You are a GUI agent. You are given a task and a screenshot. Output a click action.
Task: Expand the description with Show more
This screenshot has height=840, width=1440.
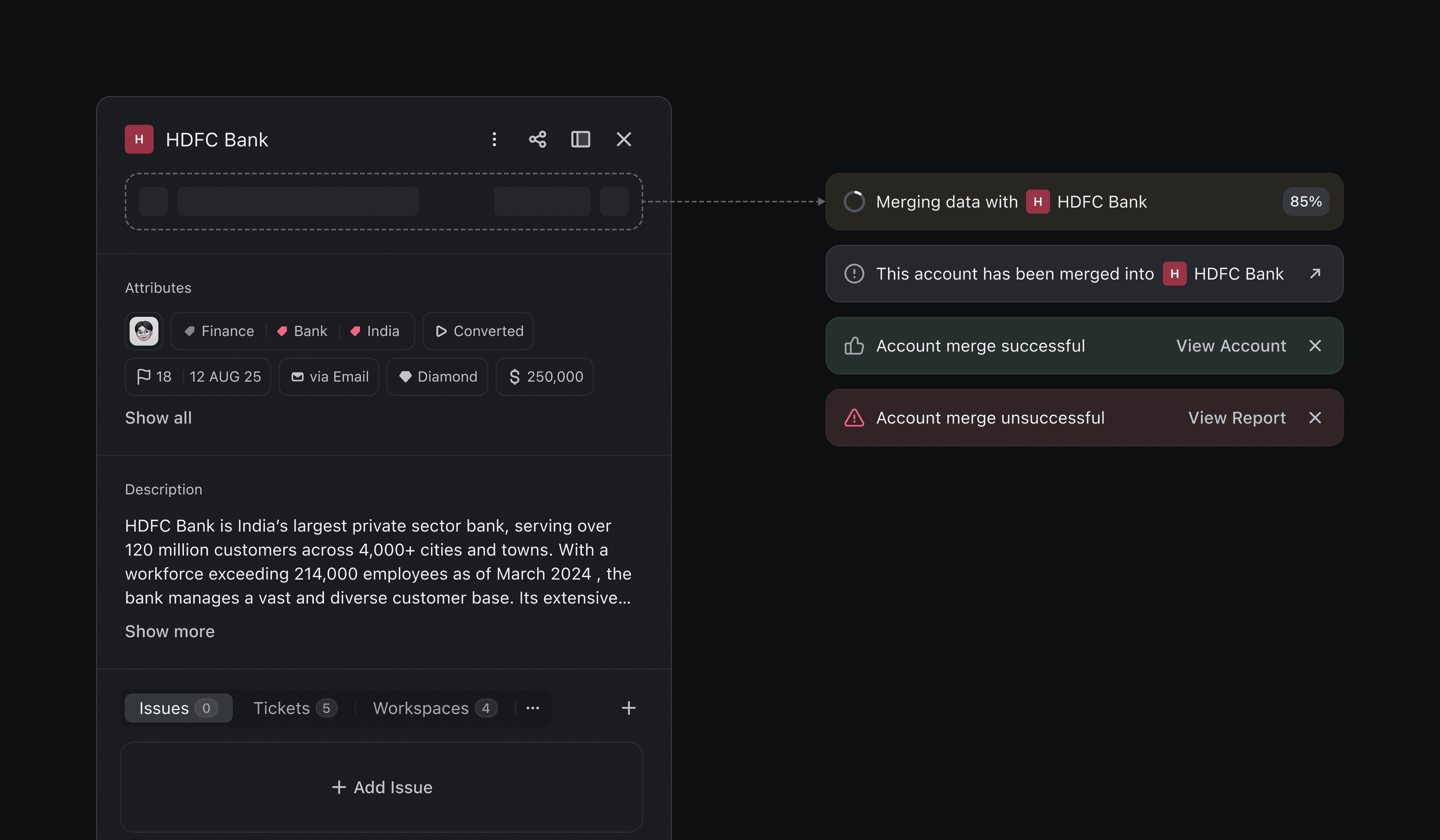click(170, 632)
